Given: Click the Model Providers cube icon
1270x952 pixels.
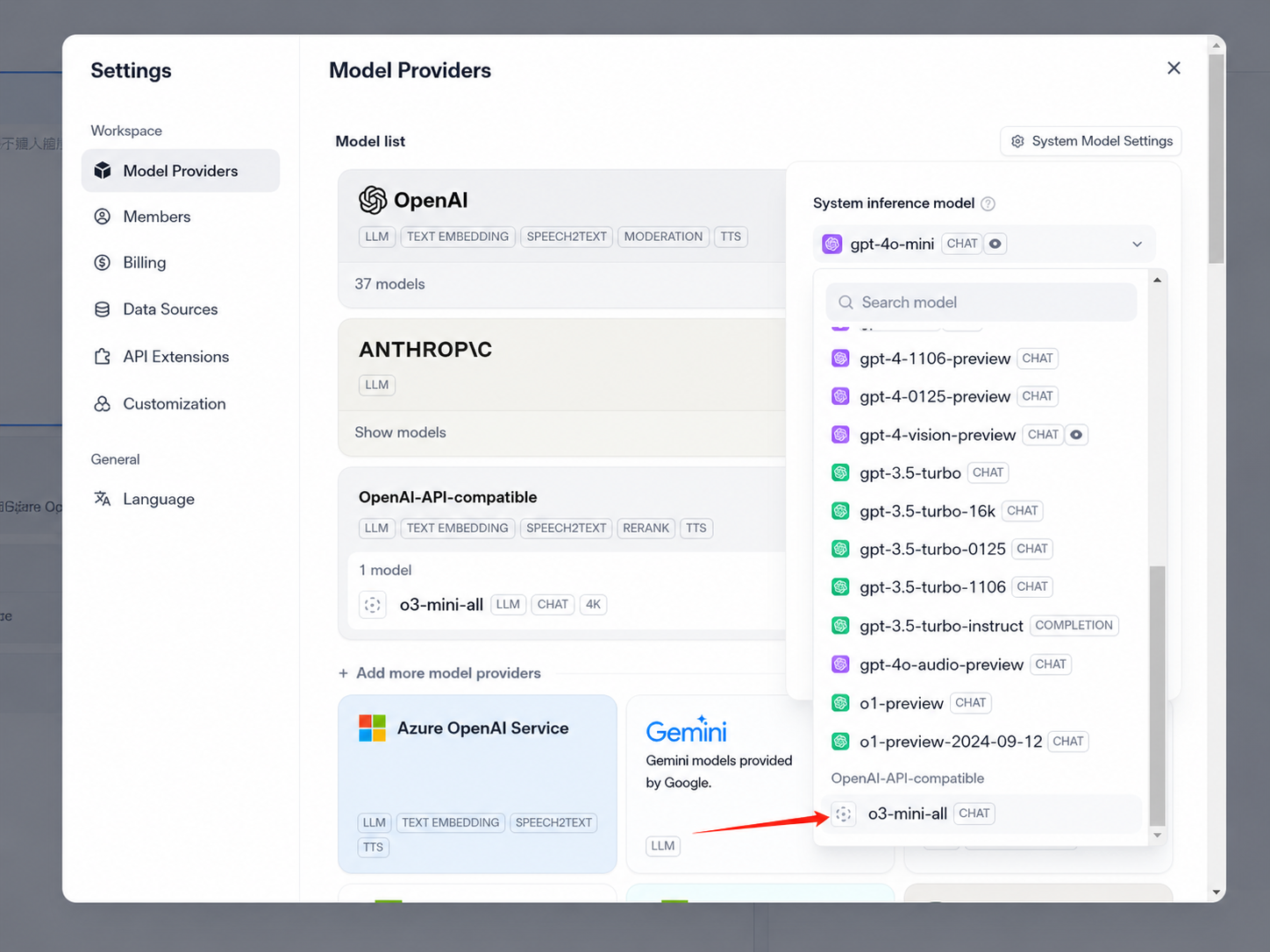Looking at the screenshot, I should (103, 171).
